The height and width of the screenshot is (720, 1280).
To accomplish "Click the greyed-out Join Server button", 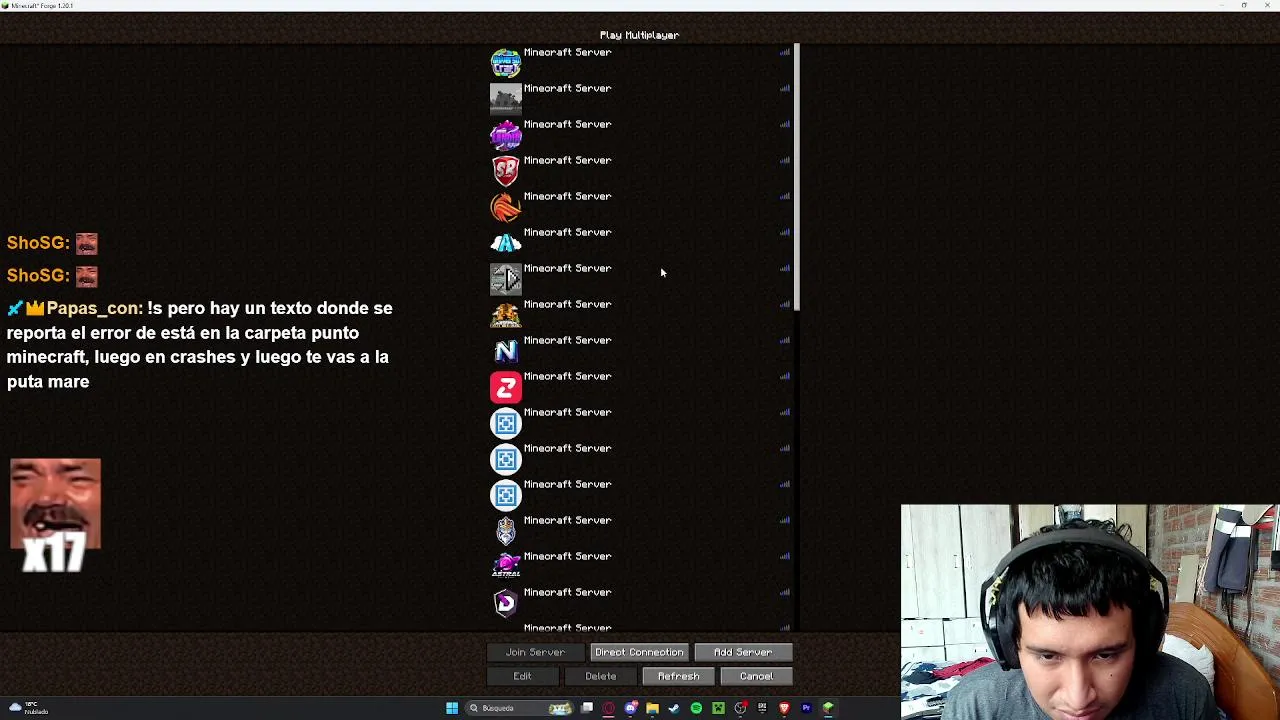I will pos(535,652).
